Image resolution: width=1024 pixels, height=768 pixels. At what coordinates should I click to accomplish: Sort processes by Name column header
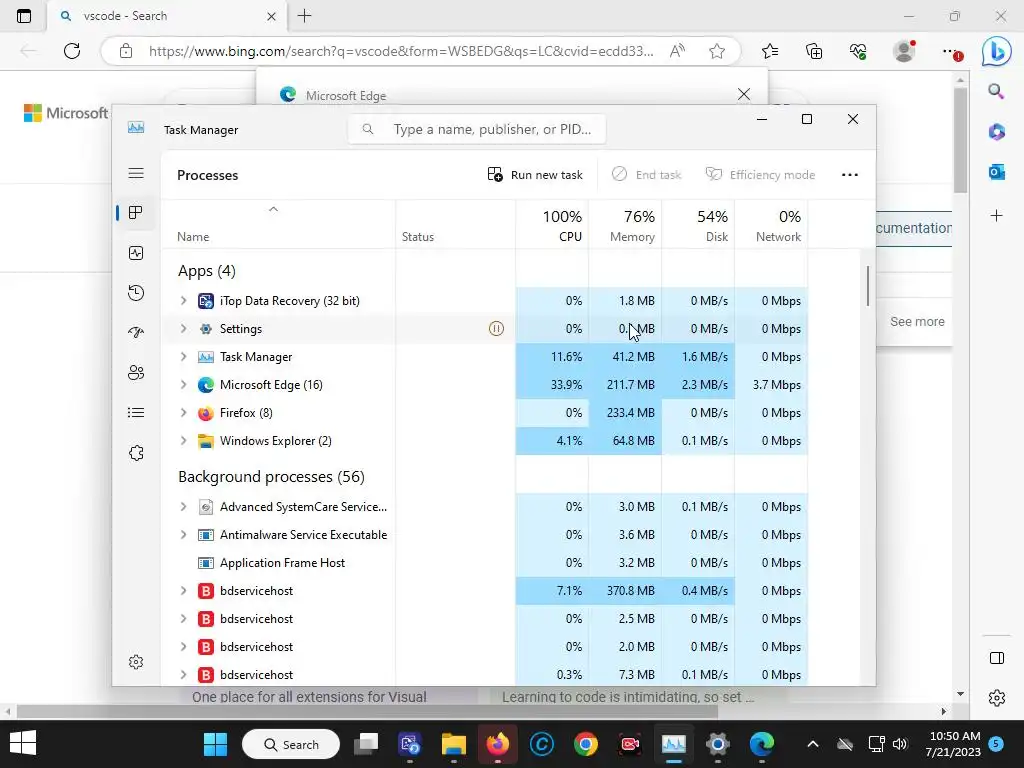278,225
